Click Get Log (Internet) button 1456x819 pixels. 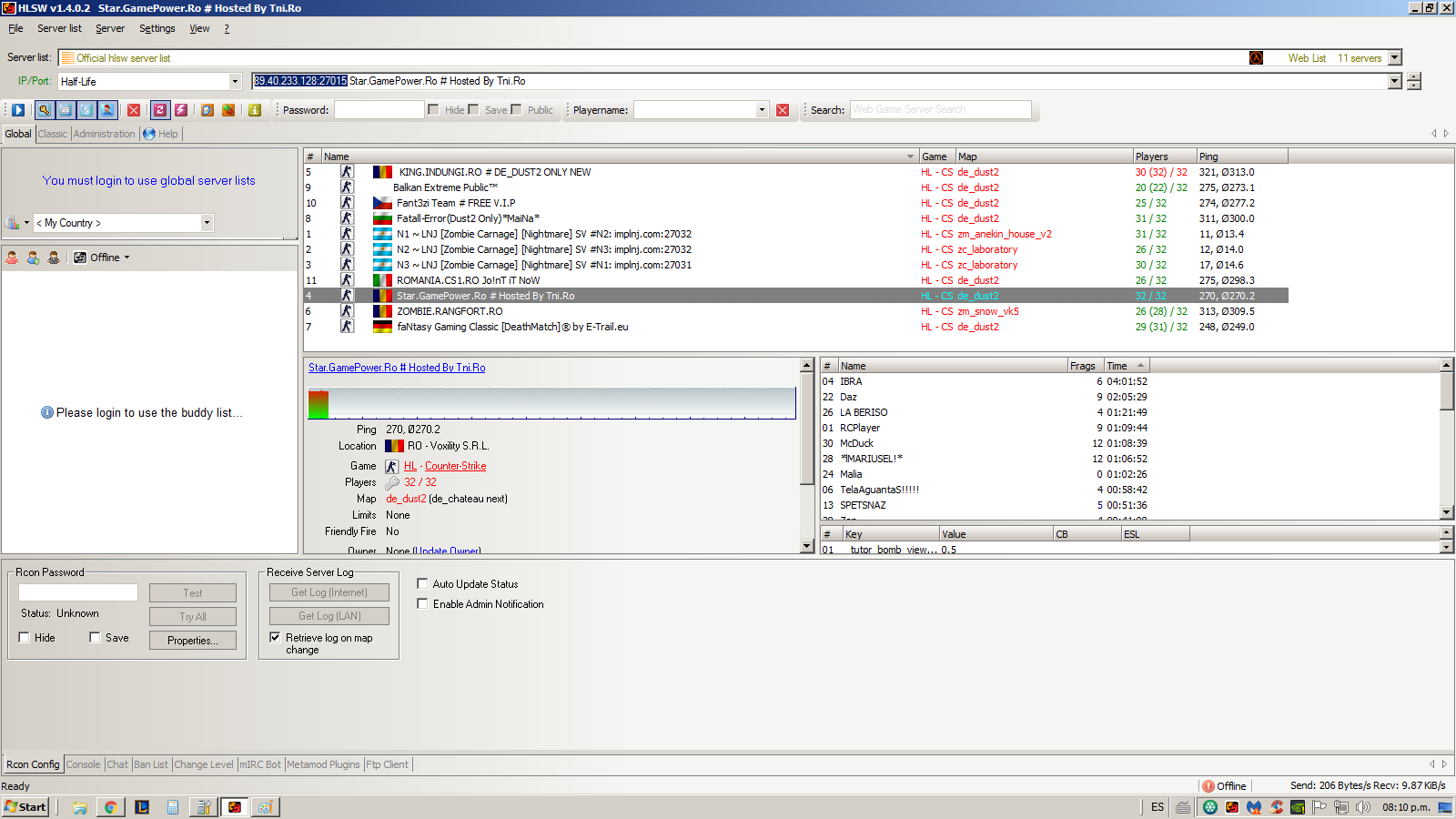[x=329, y=592]
